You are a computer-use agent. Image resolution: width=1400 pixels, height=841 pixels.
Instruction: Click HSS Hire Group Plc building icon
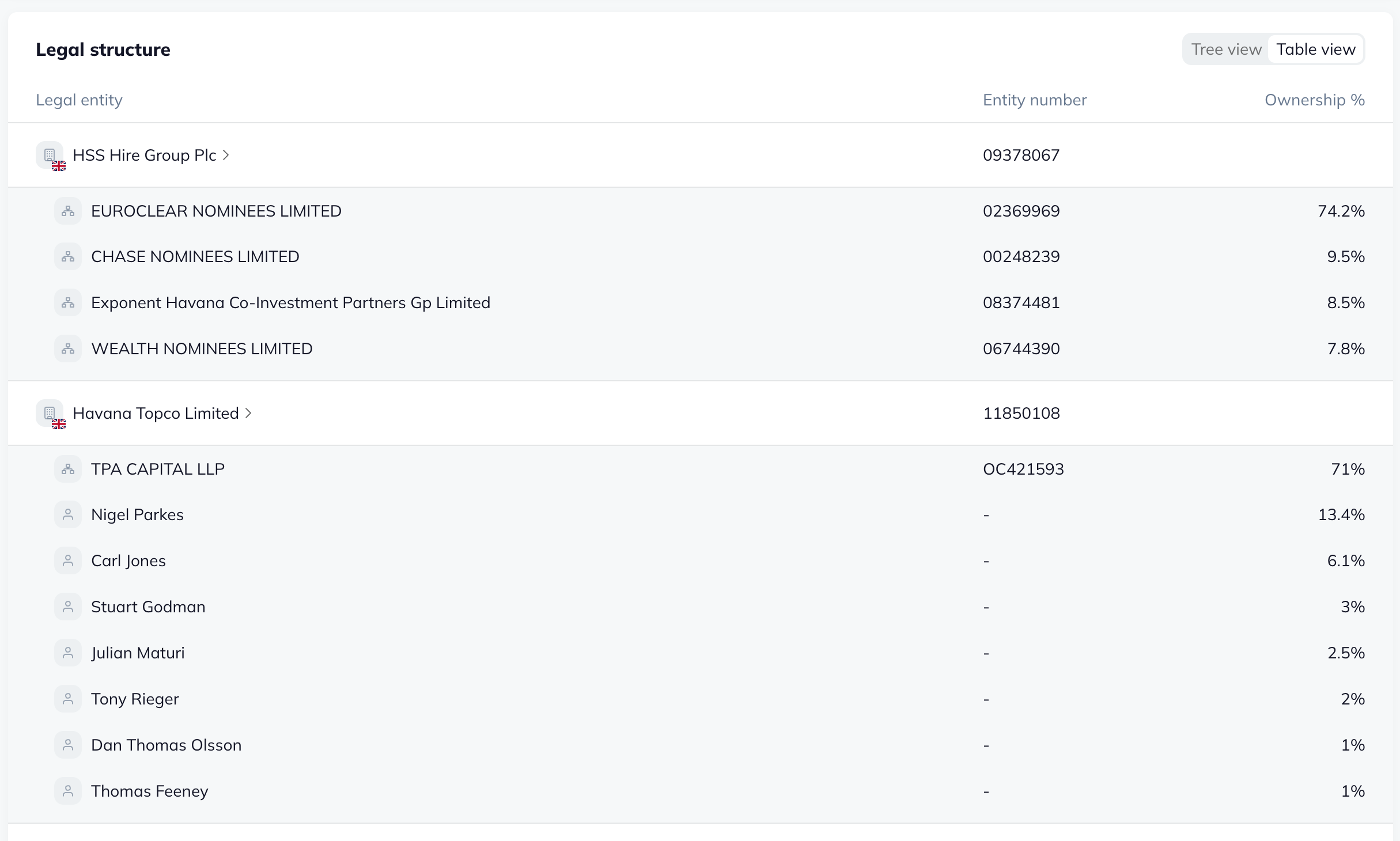(x=50, y=155)
